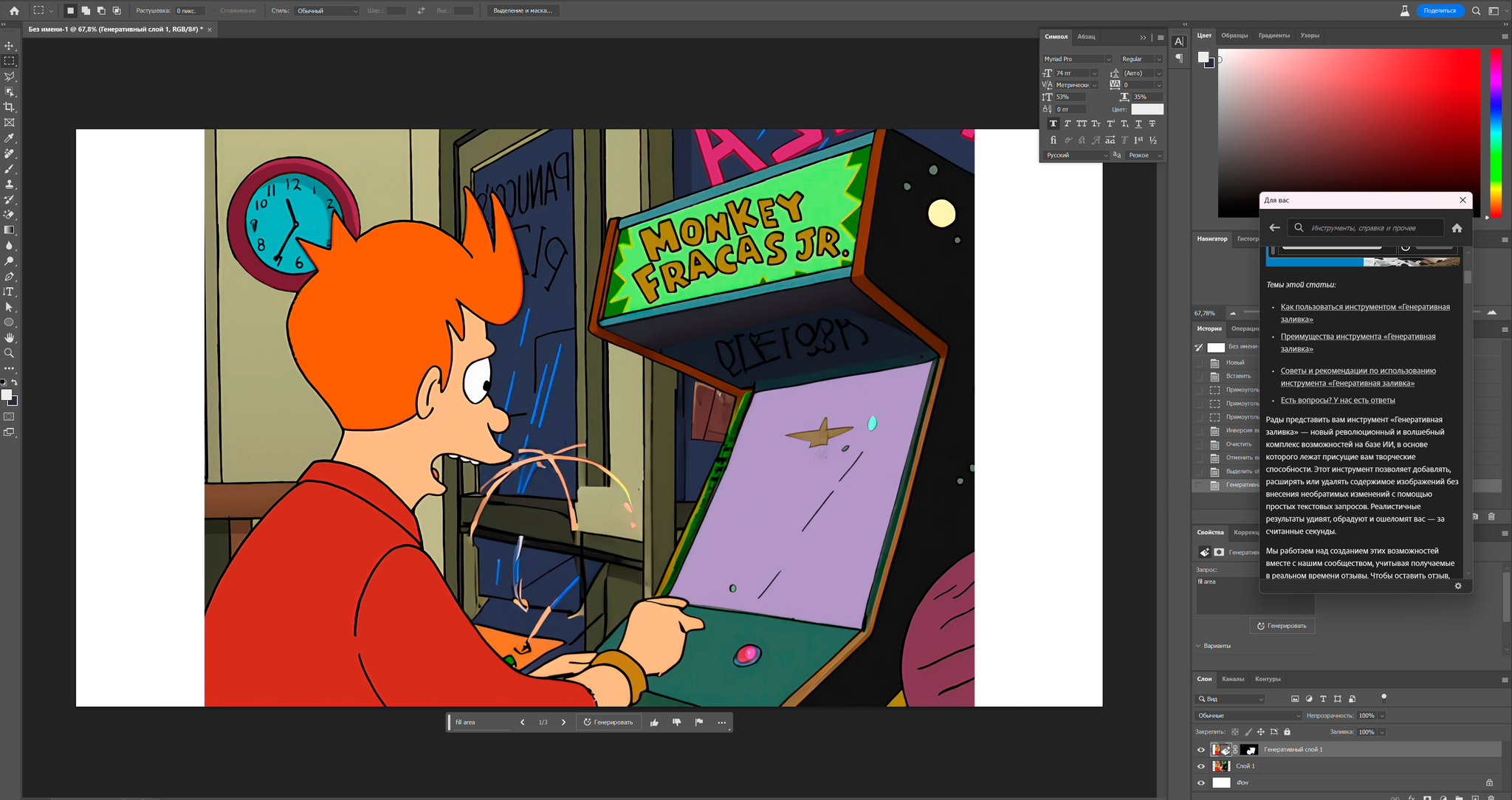The image size is (1512, 800).
Task: Switch to the Градиенты tab
Action: 1274,35
